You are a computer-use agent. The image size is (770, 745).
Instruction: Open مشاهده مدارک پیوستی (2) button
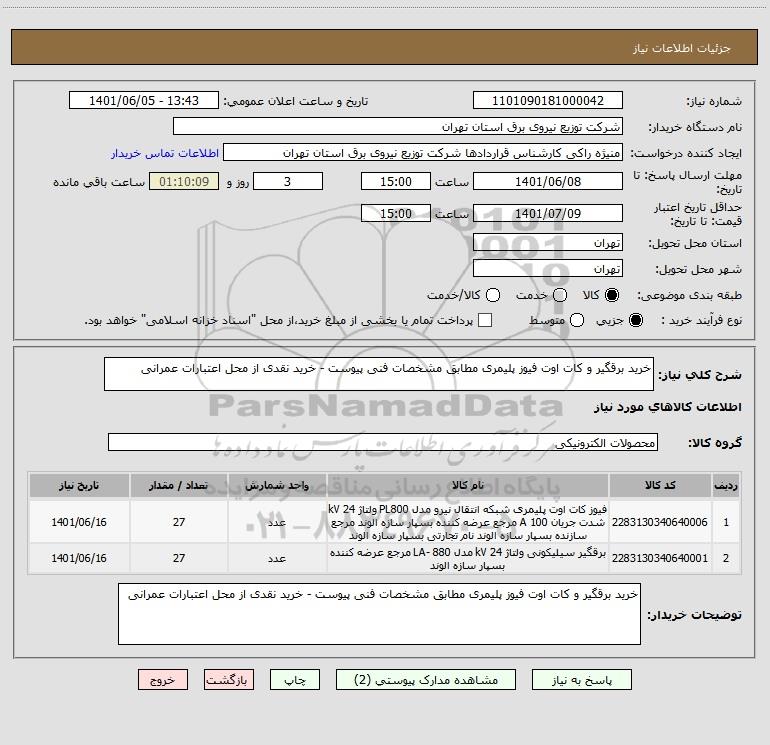[426, 680]
